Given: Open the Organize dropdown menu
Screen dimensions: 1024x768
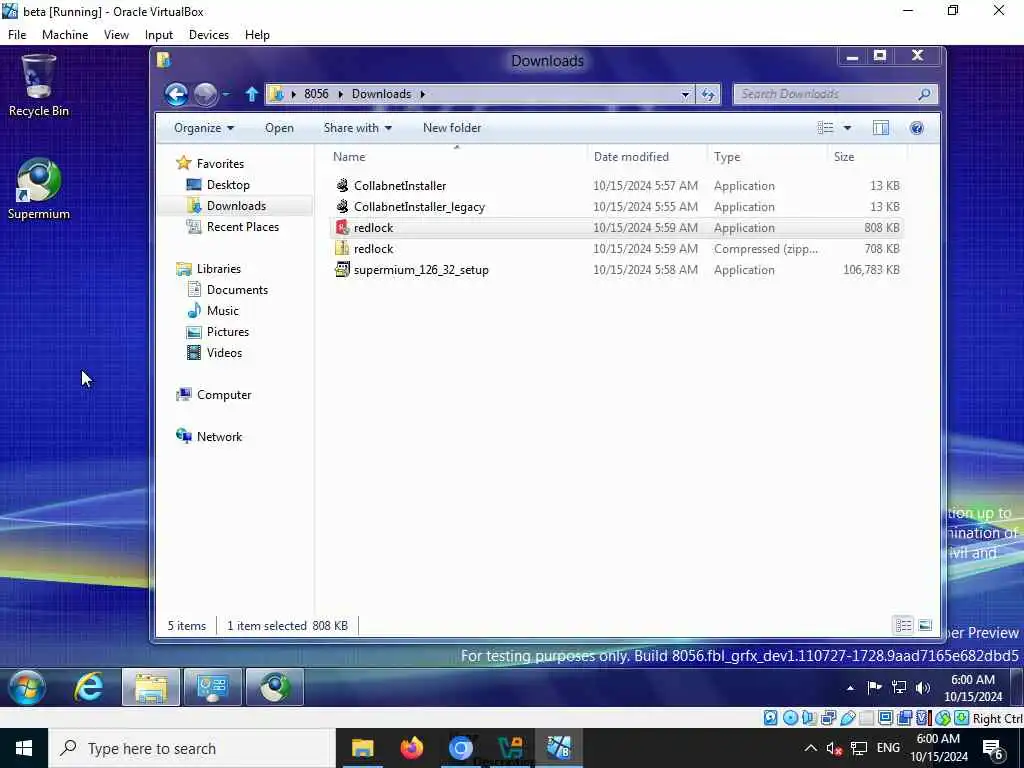Looking at the screenshot, I should coord(204,128).
